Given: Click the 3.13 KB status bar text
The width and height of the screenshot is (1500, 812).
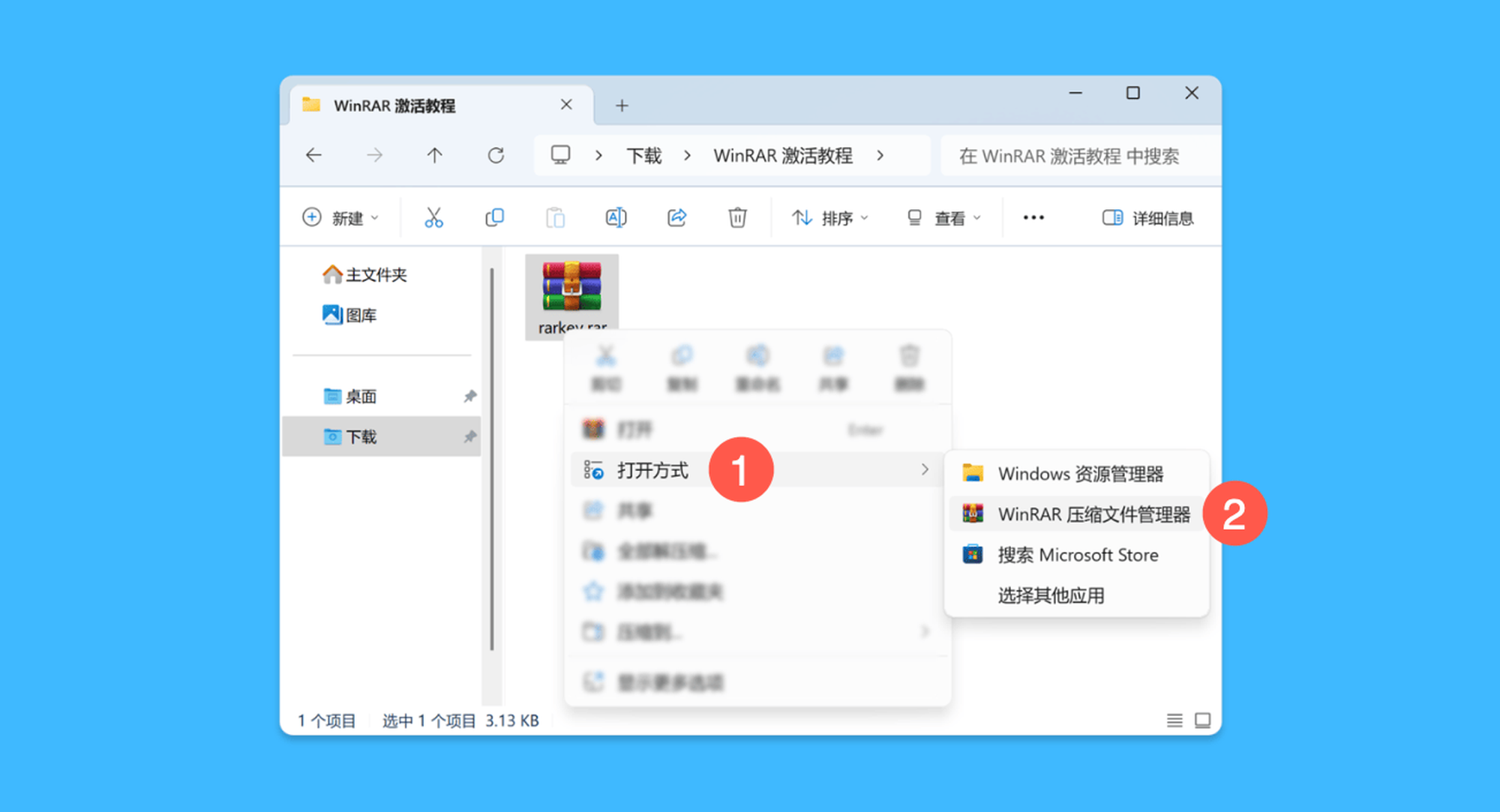Looking at the screenshot, I should pos(512,721).
